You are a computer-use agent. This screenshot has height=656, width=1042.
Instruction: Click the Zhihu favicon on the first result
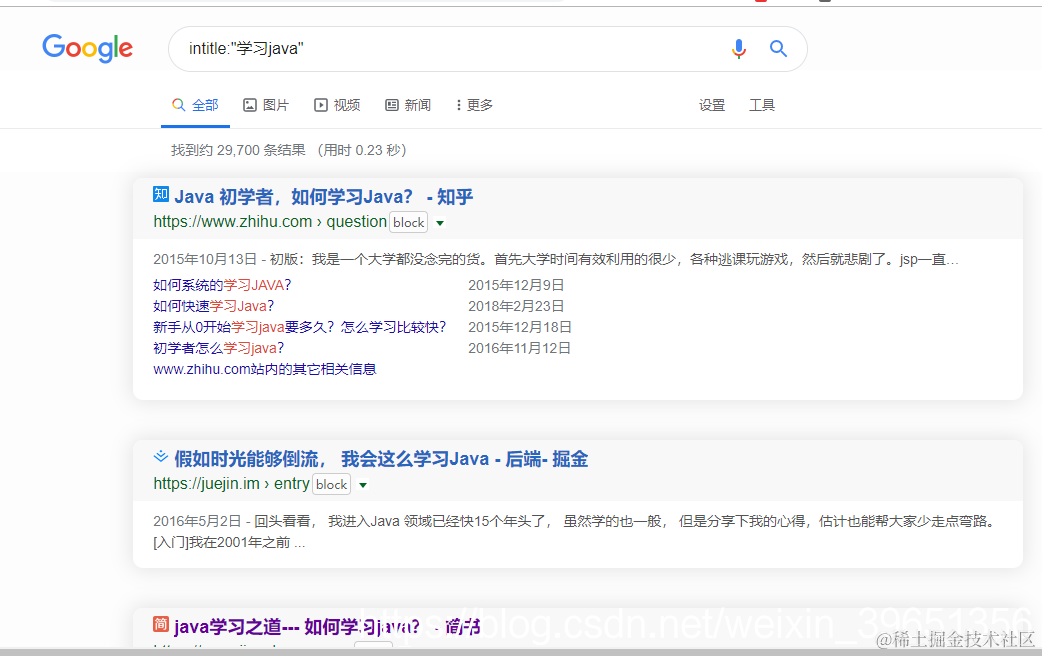pos(161,195)
